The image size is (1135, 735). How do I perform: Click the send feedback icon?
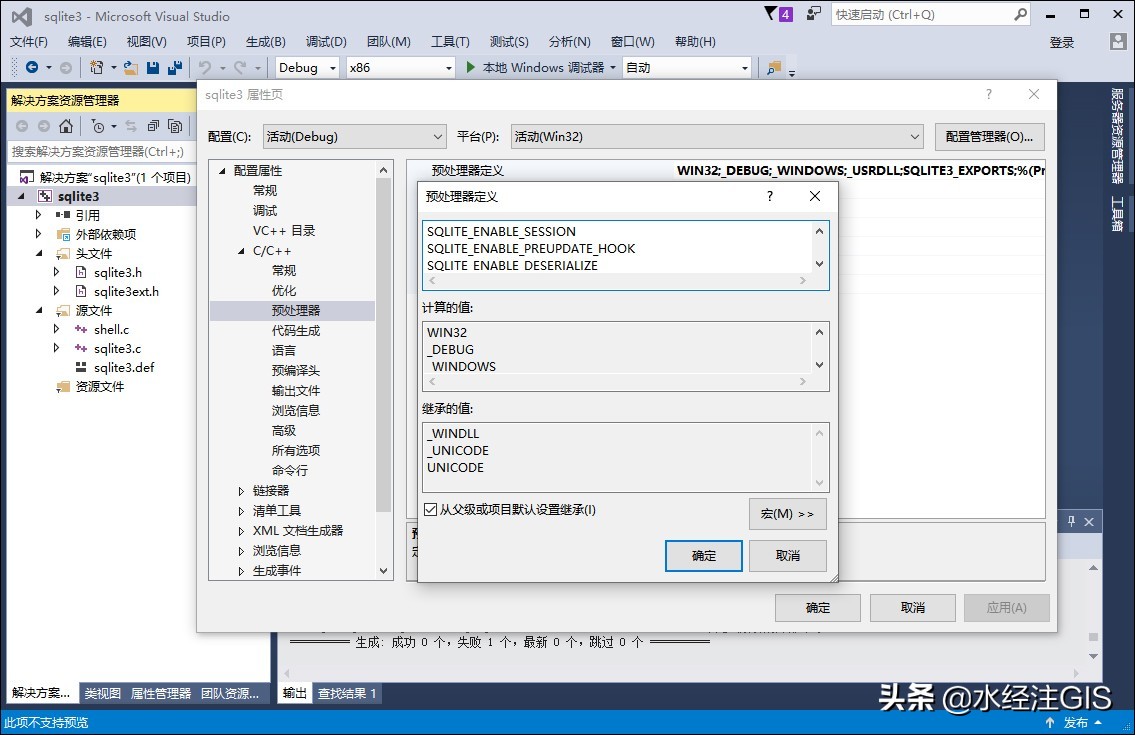point(814,14)
